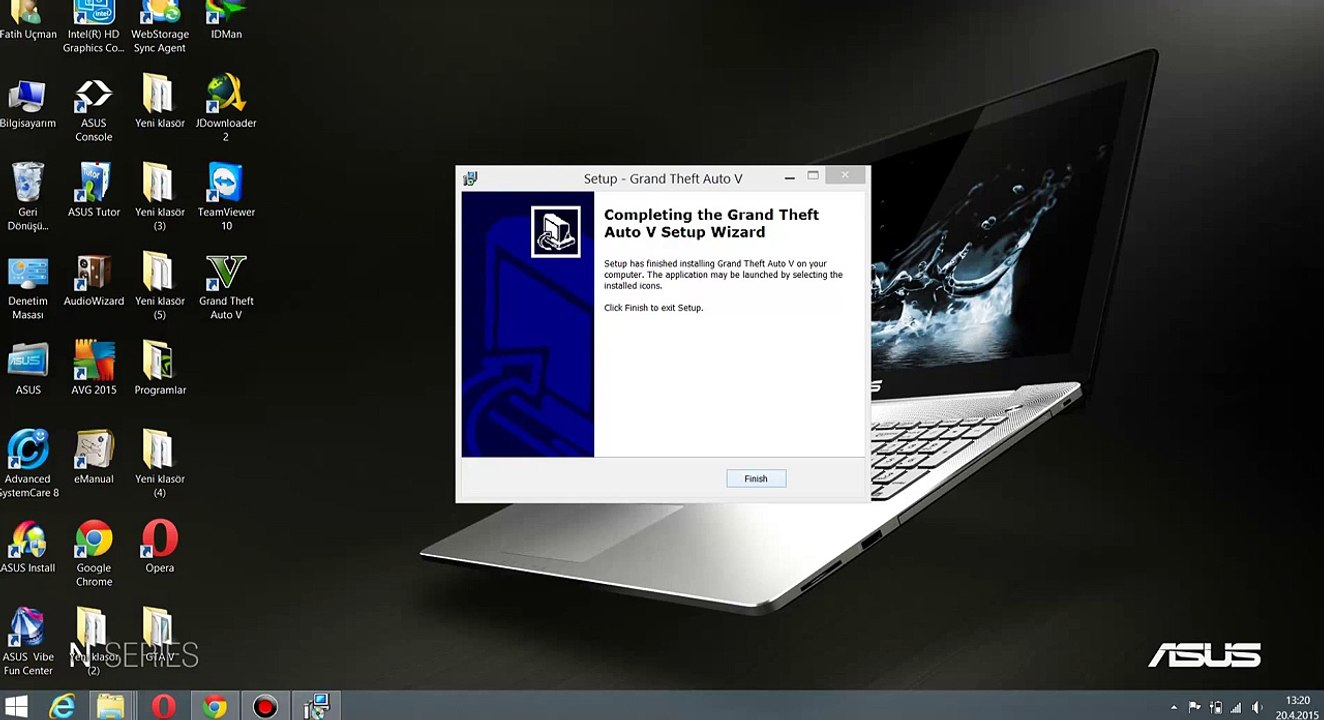Select the unnumbered Yeni klasör folder
Image resolution: width=1324 pixels, height=720 pixels.
[160, 103]
